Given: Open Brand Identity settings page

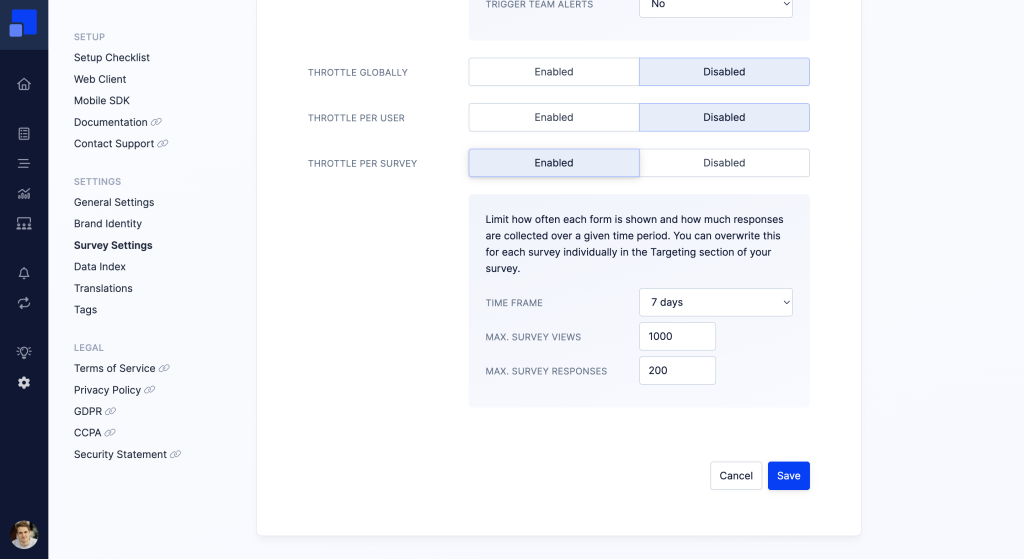Looking at the screenshot, I should pyautogui.click(x=108, y=223).
